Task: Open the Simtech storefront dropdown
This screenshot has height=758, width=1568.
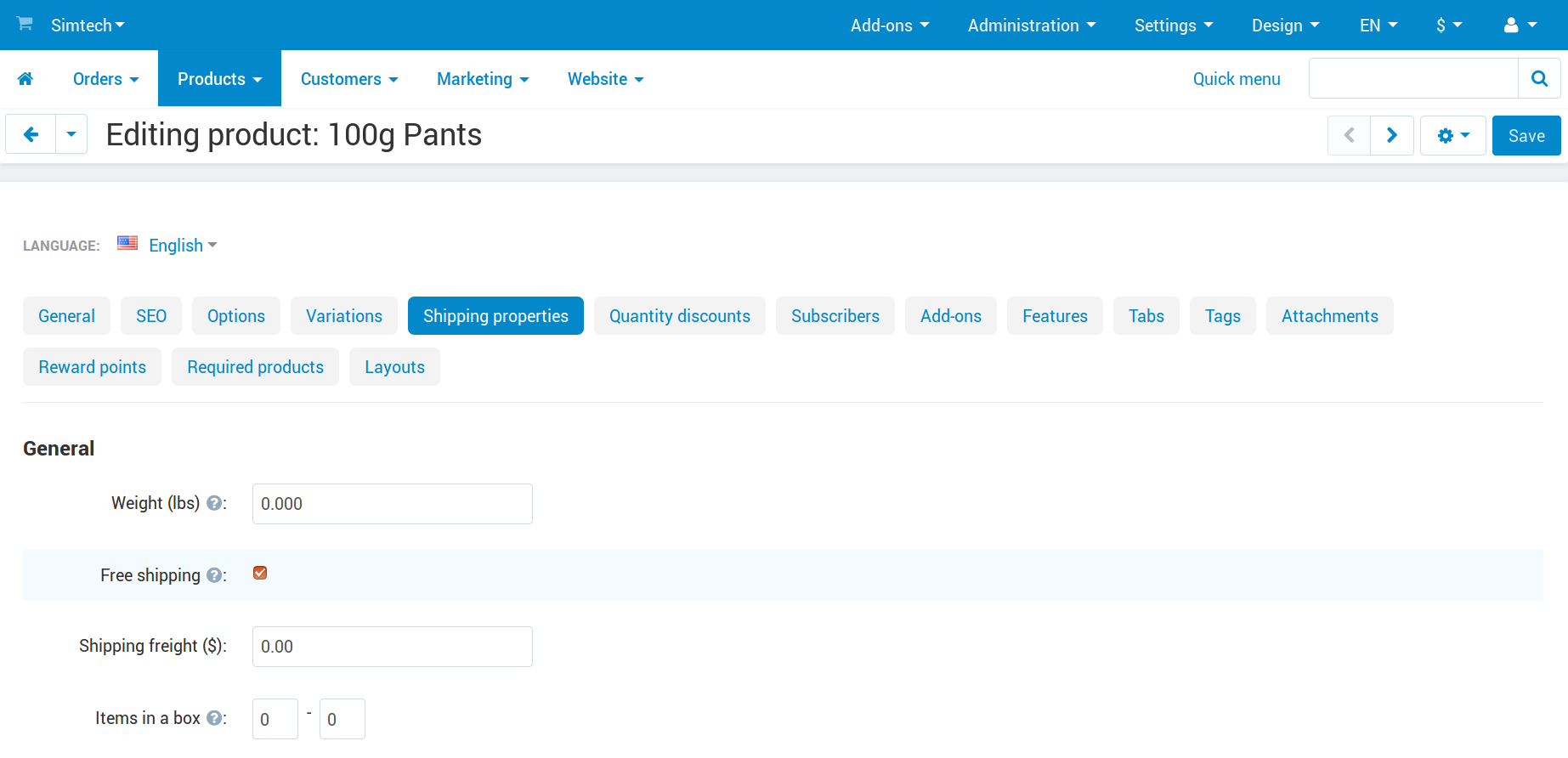Action: [x=88, y=25]
